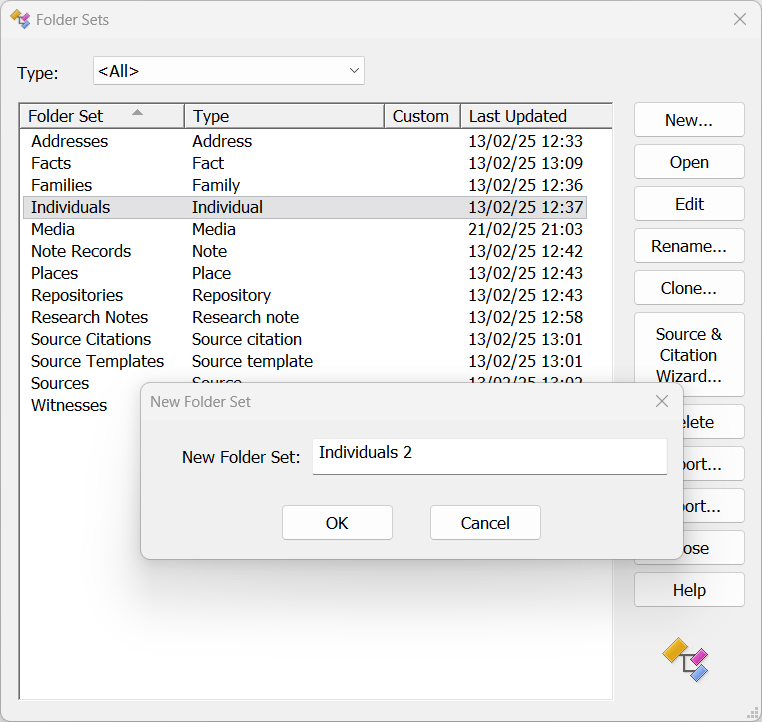Select the Places folder set row

point(305,273)
